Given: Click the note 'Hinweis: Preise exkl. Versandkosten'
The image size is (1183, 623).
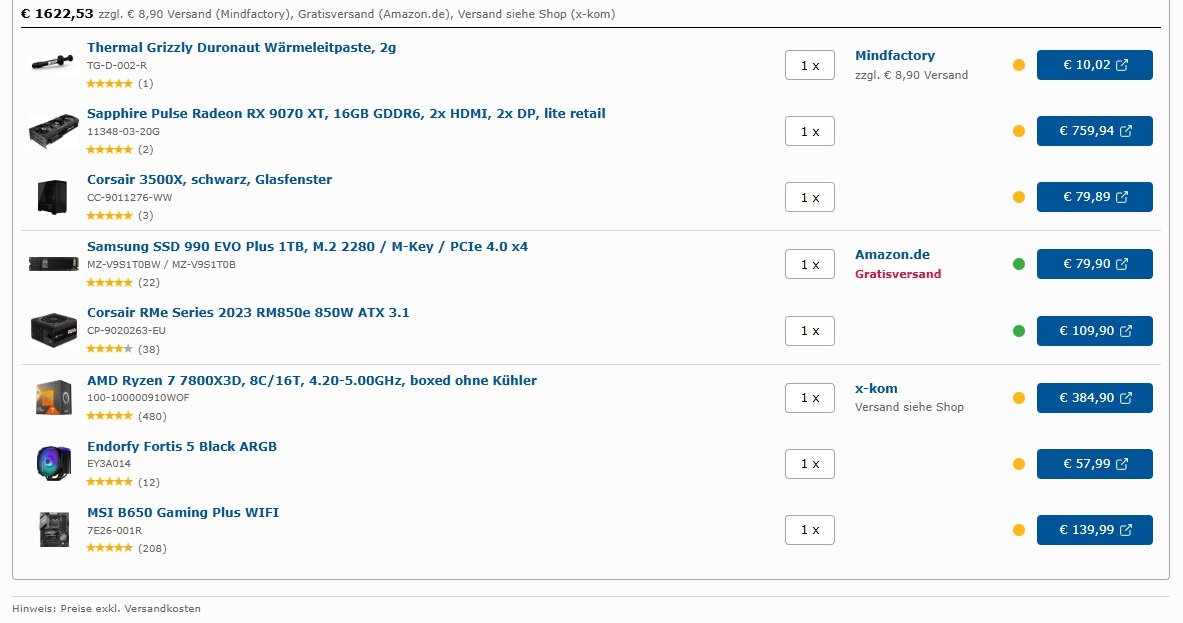Looking at the screenshot, I should pos(106,609).
